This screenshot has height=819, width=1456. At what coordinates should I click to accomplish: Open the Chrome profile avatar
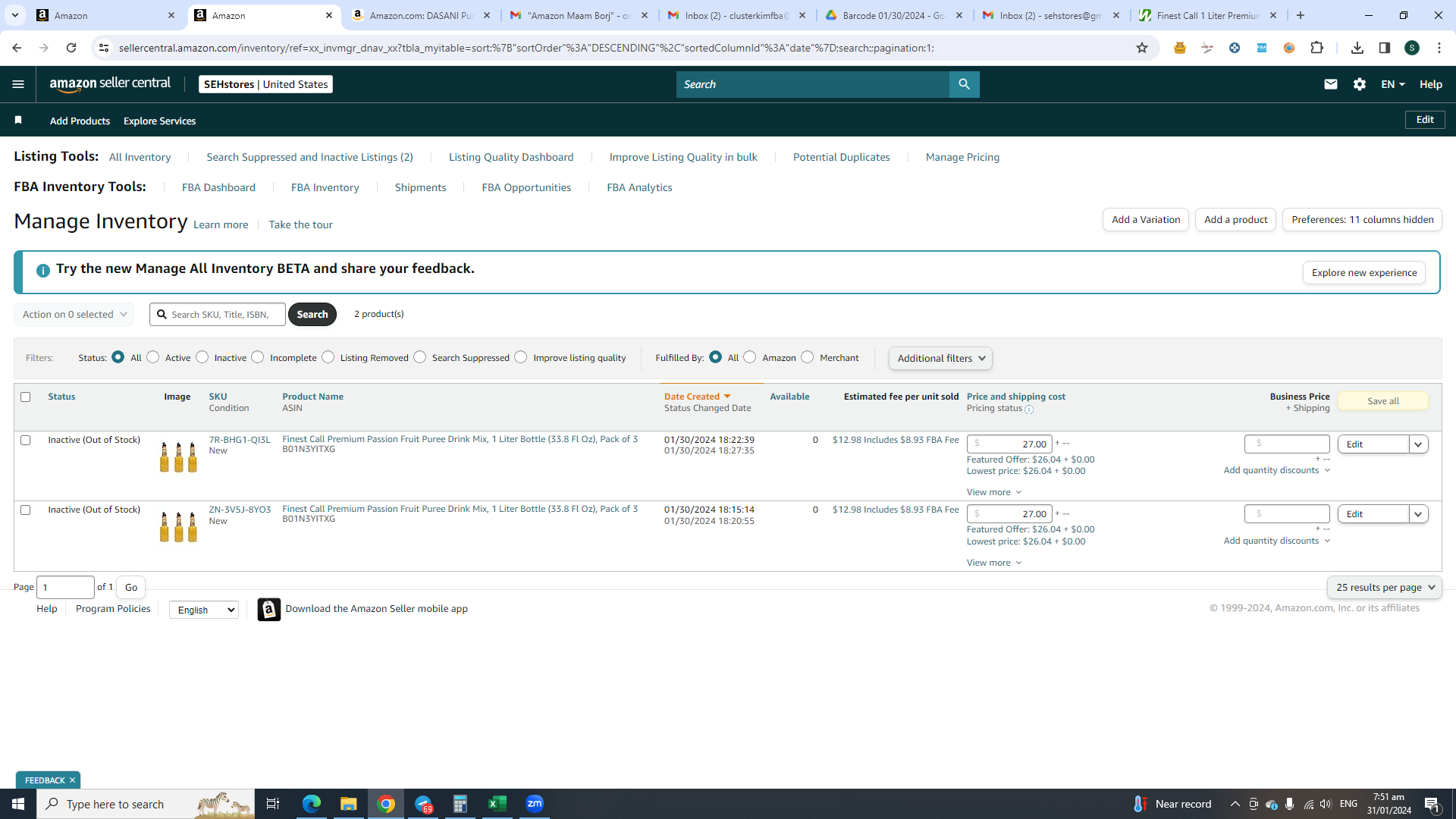(x=1412, y=48)
